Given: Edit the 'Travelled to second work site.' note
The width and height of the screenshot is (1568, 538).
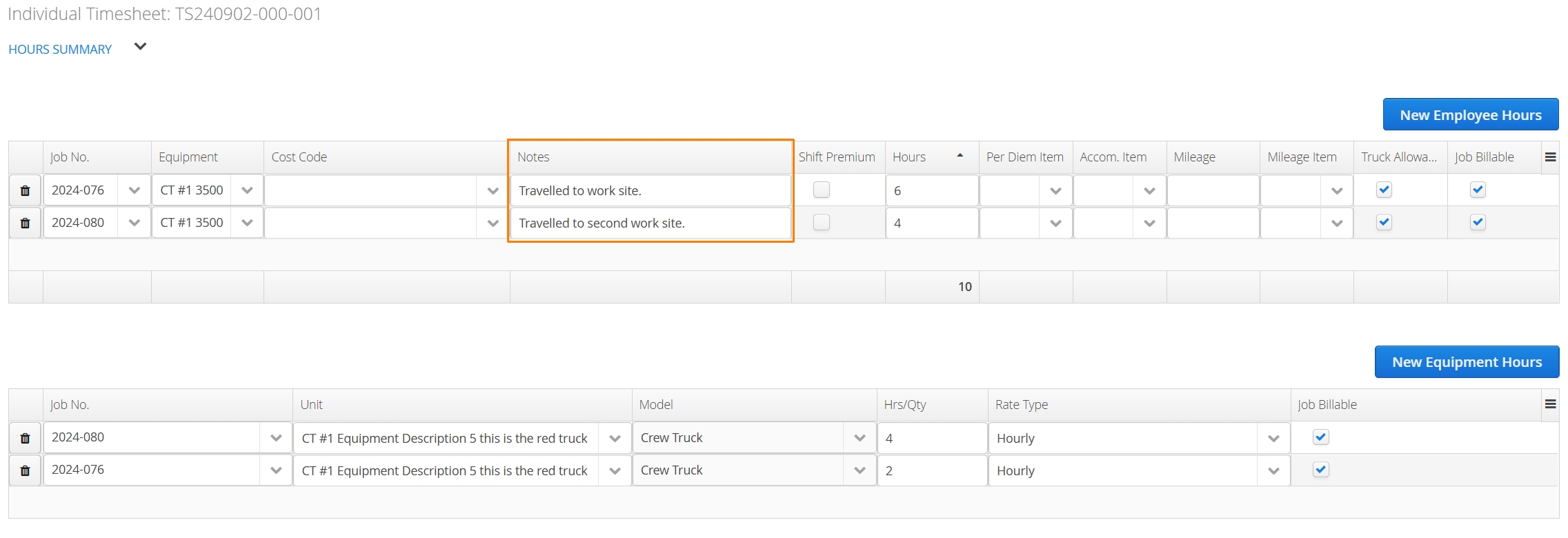Looking at the screenshot, I should 651,223.
